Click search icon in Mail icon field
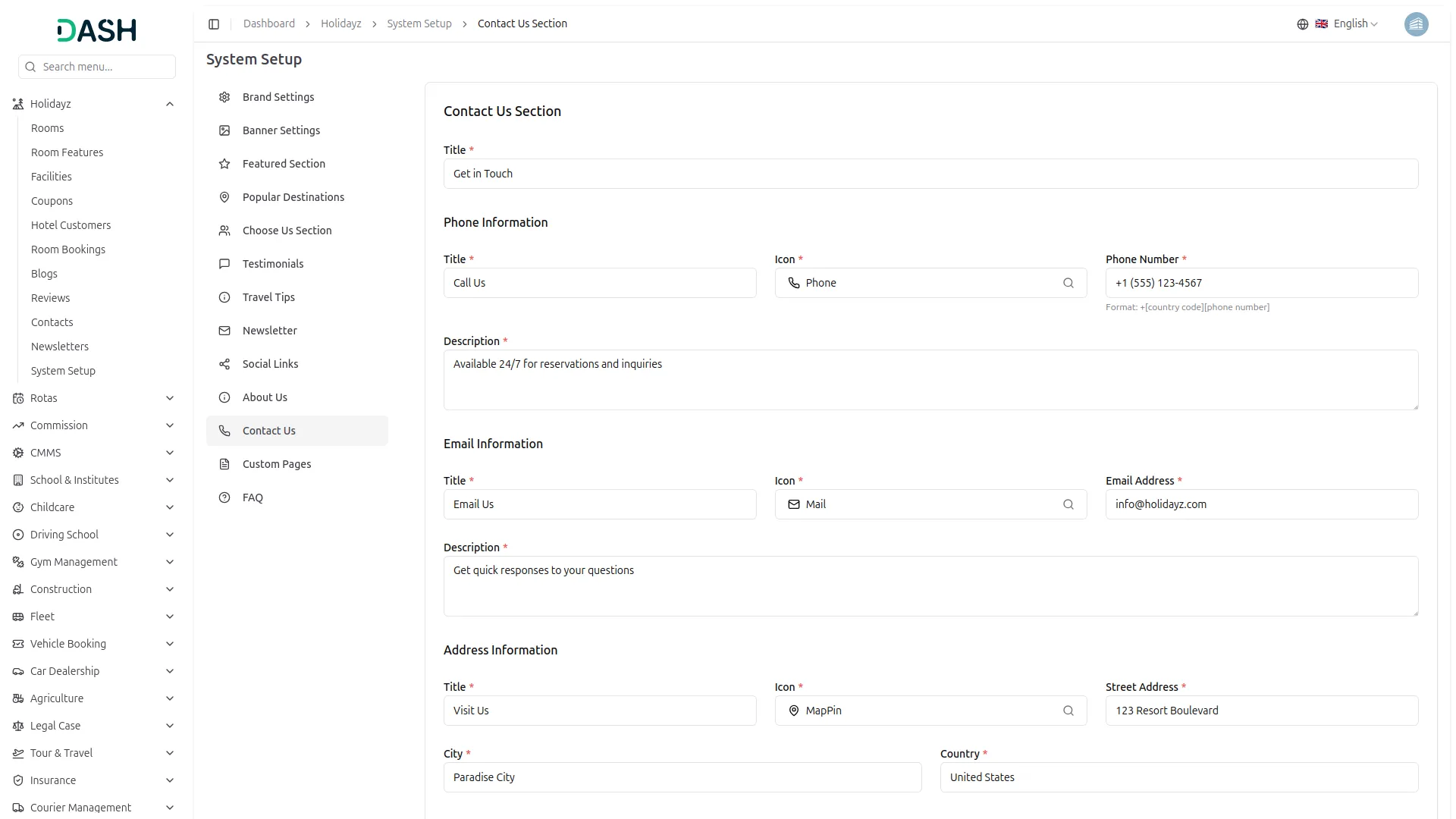The width and height of the screenshot is (1456, 819). [1068, 504]
